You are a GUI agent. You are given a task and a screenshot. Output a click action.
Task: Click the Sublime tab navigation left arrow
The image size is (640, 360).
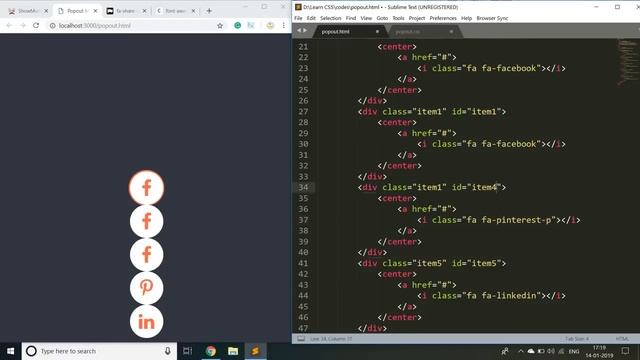tap(299, 31)
